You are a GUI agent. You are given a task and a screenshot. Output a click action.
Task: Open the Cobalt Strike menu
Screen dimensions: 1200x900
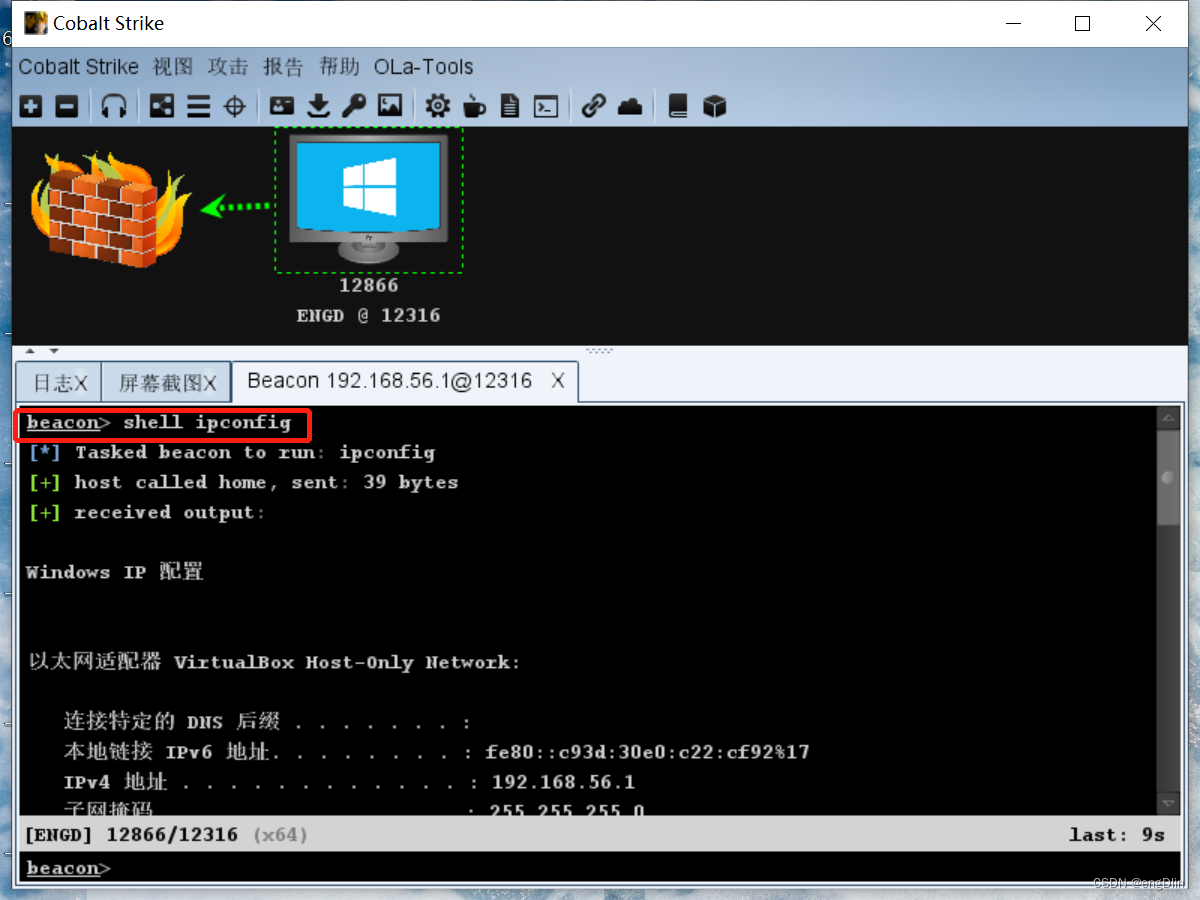tap(79, 67)
